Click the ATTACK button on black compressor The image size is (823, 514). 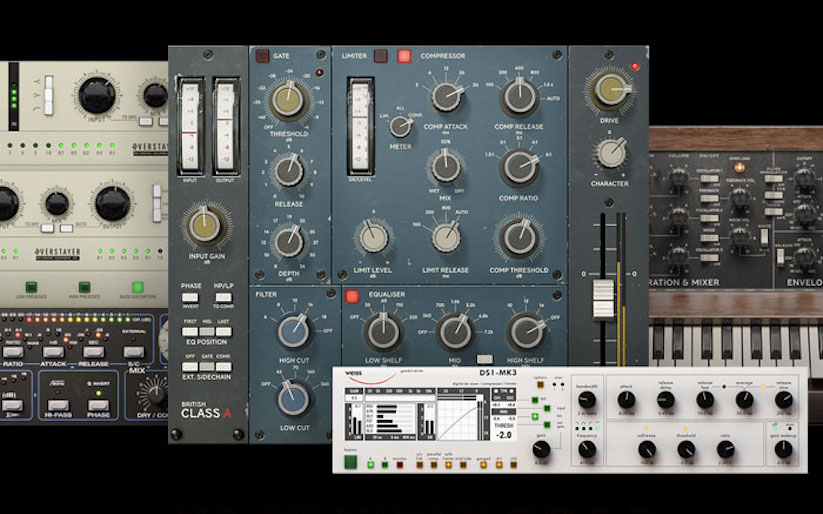(x=54, y=352)
